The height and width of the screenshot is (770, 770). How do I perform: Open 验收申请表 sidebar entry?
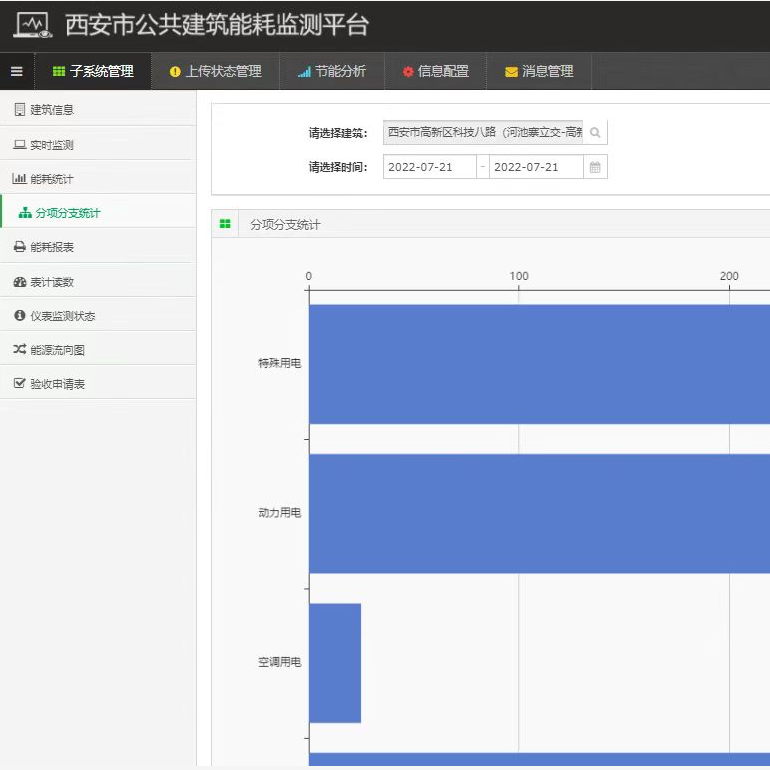click(x=57, y=384)
